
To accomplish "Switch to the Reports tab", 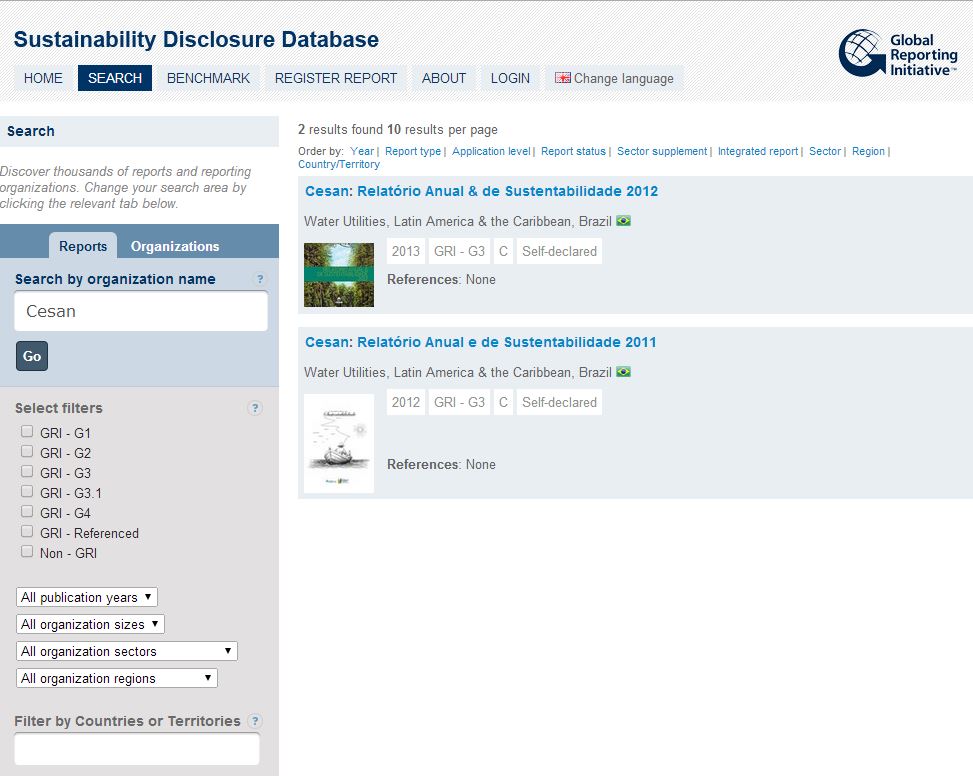I will pos(83,246).
